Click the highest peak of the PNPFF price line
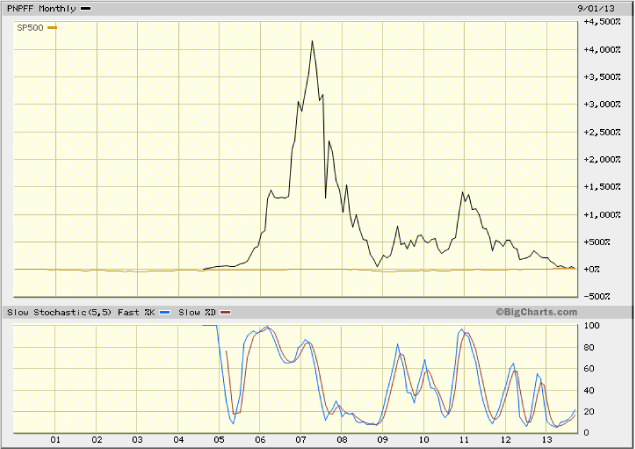Image resolution: width=635 pixels, height=449 pixels. (x=313, y=41)
